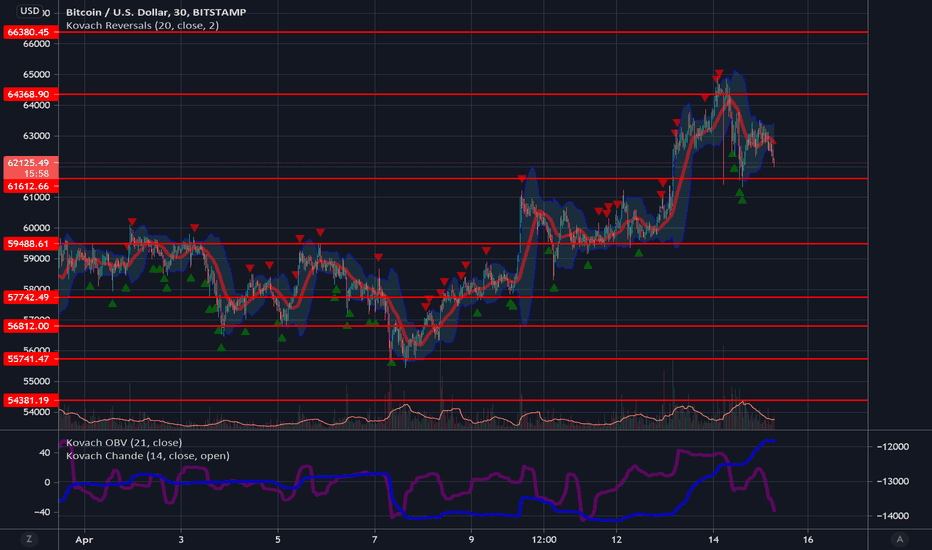
Task: Click the Apr date on time axis
Action: click(x=84, y=540)
